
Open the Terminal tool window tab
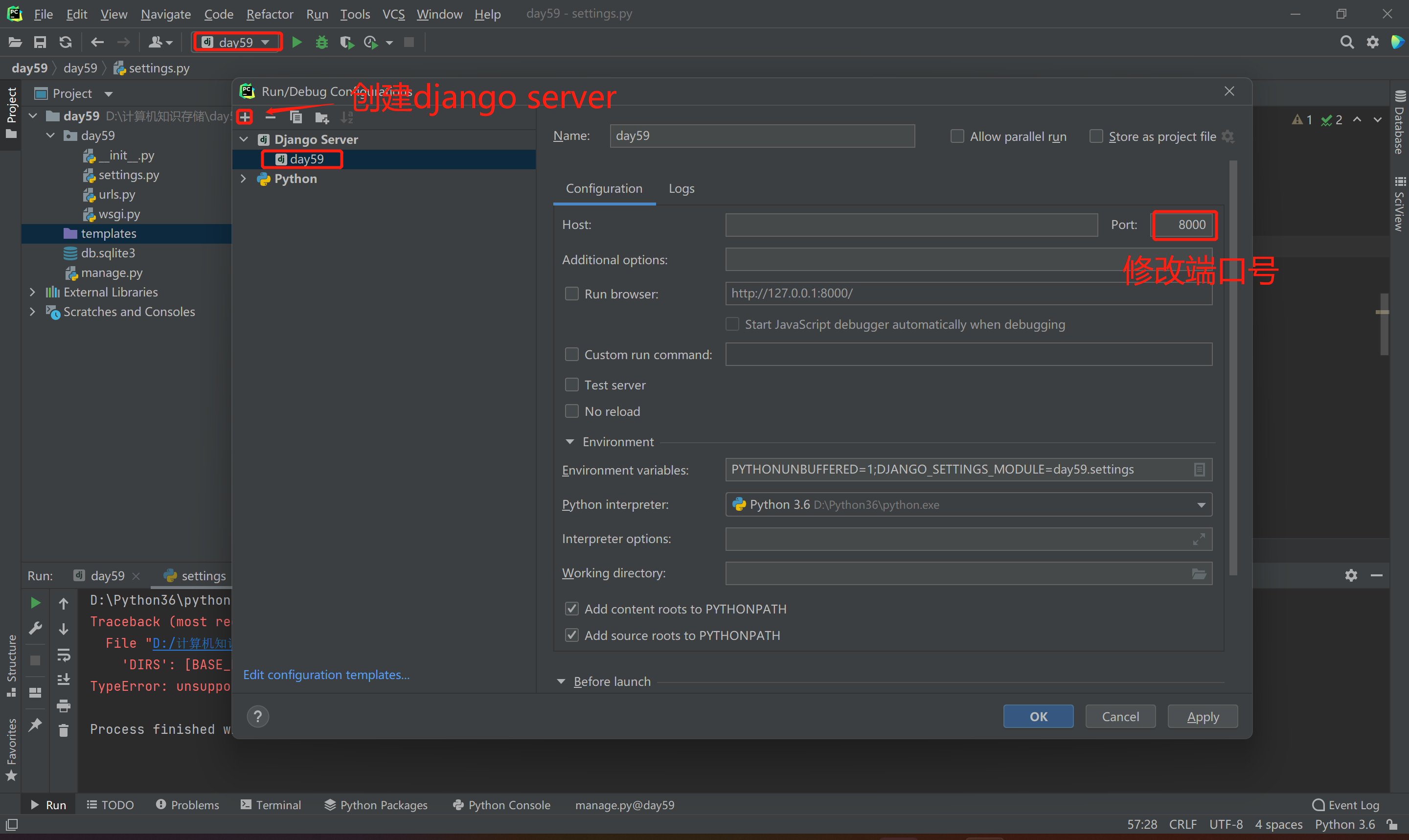coord(271,805)
